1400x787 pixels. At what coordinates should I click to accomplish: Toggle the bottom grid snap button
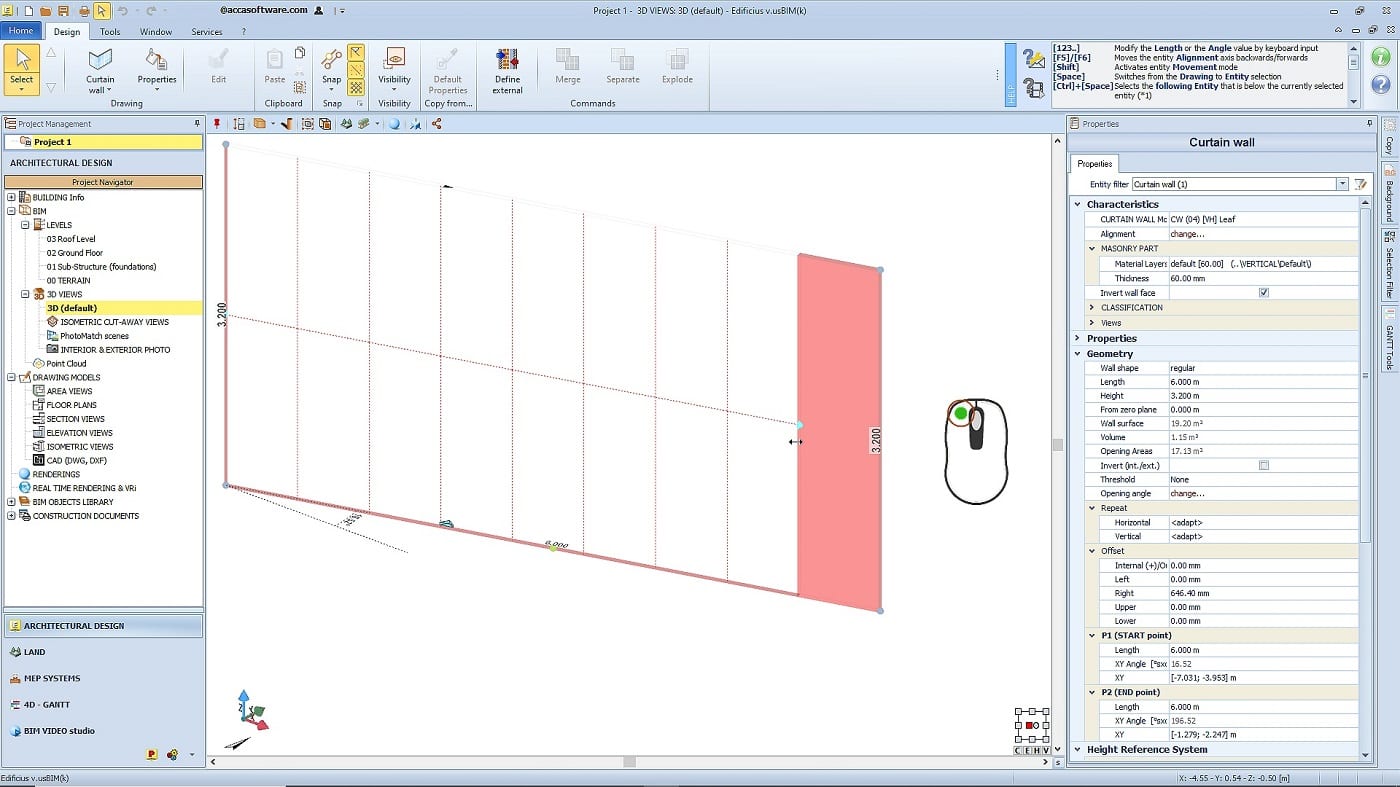coord(356,87)
